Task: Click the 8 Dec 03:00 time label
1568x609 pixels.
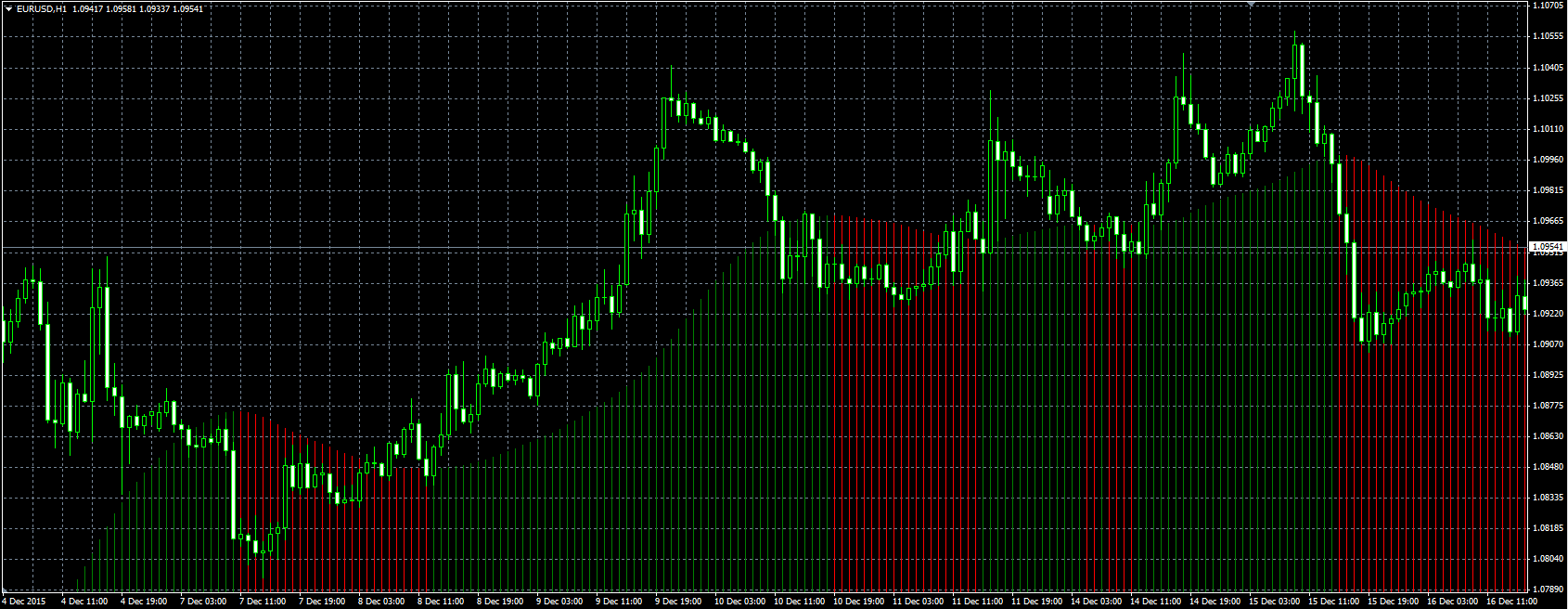Action: pos(381,602)
